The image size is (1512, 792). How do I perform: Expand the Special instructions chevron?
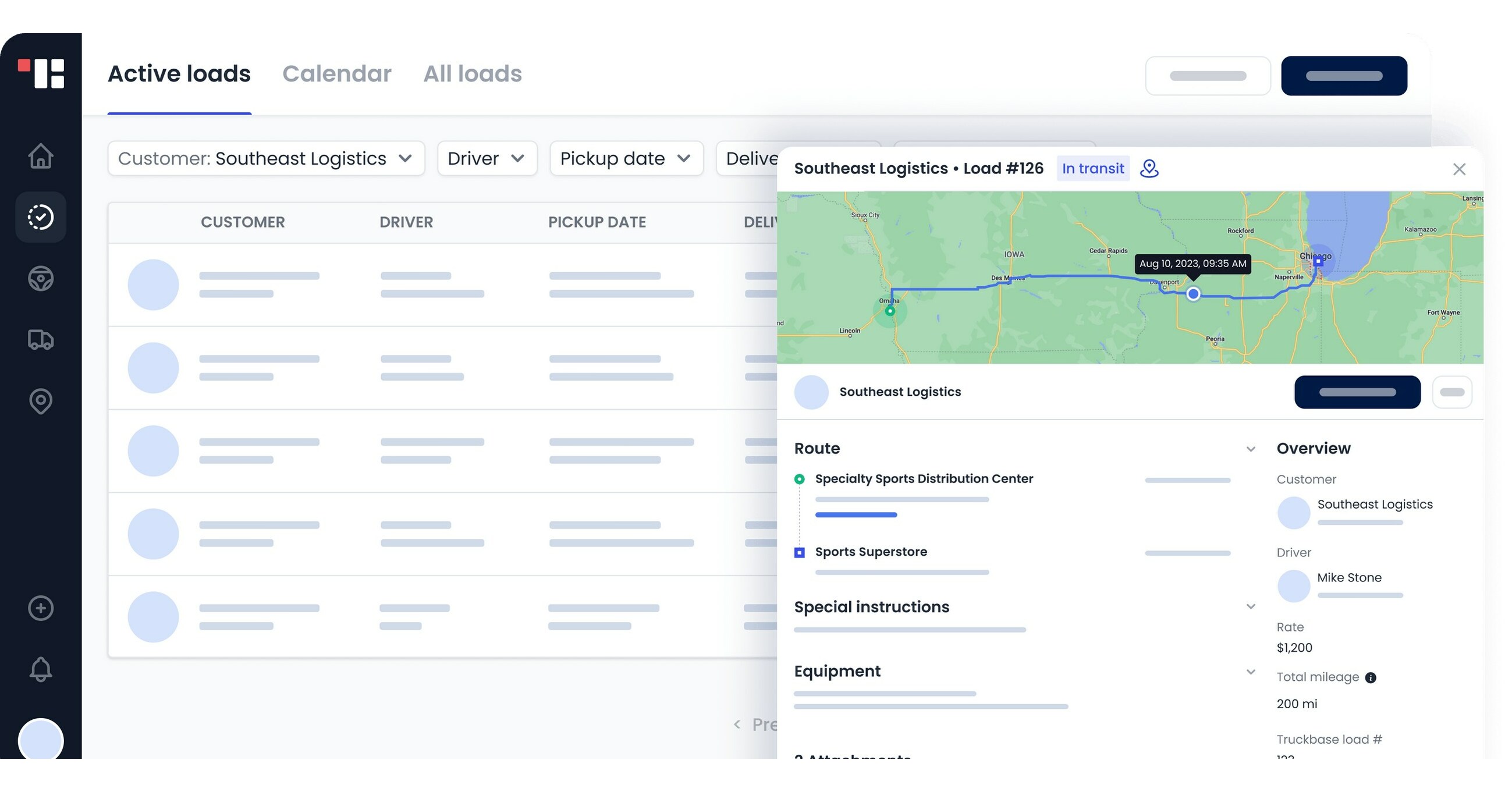(1251, 606)
